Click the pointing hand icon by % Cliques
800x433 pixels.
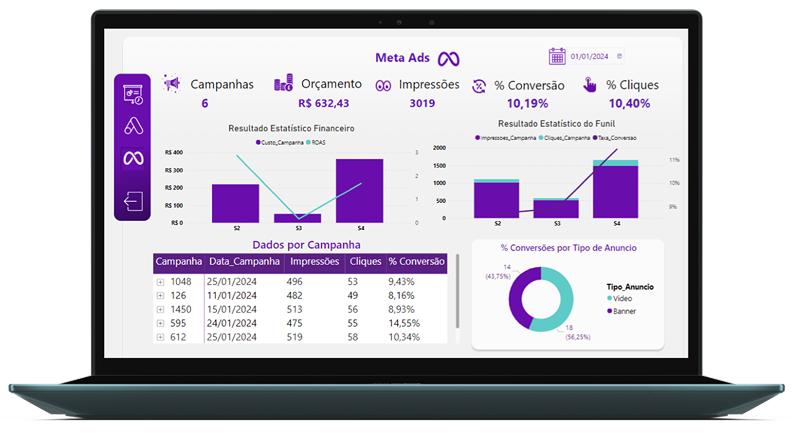(591, 85)
